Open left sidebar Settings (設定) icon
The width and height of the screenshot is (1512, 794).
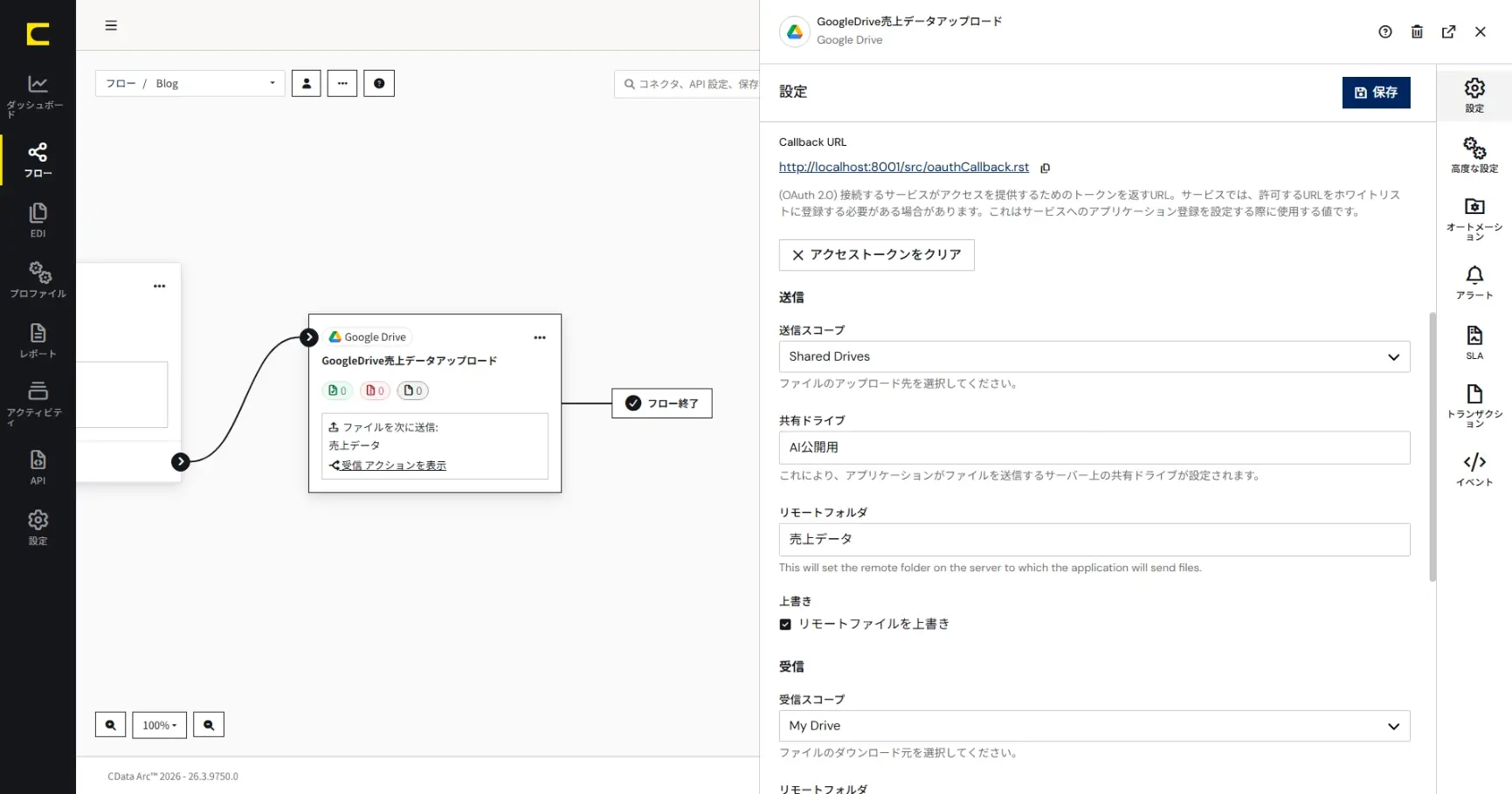point(38,528)
